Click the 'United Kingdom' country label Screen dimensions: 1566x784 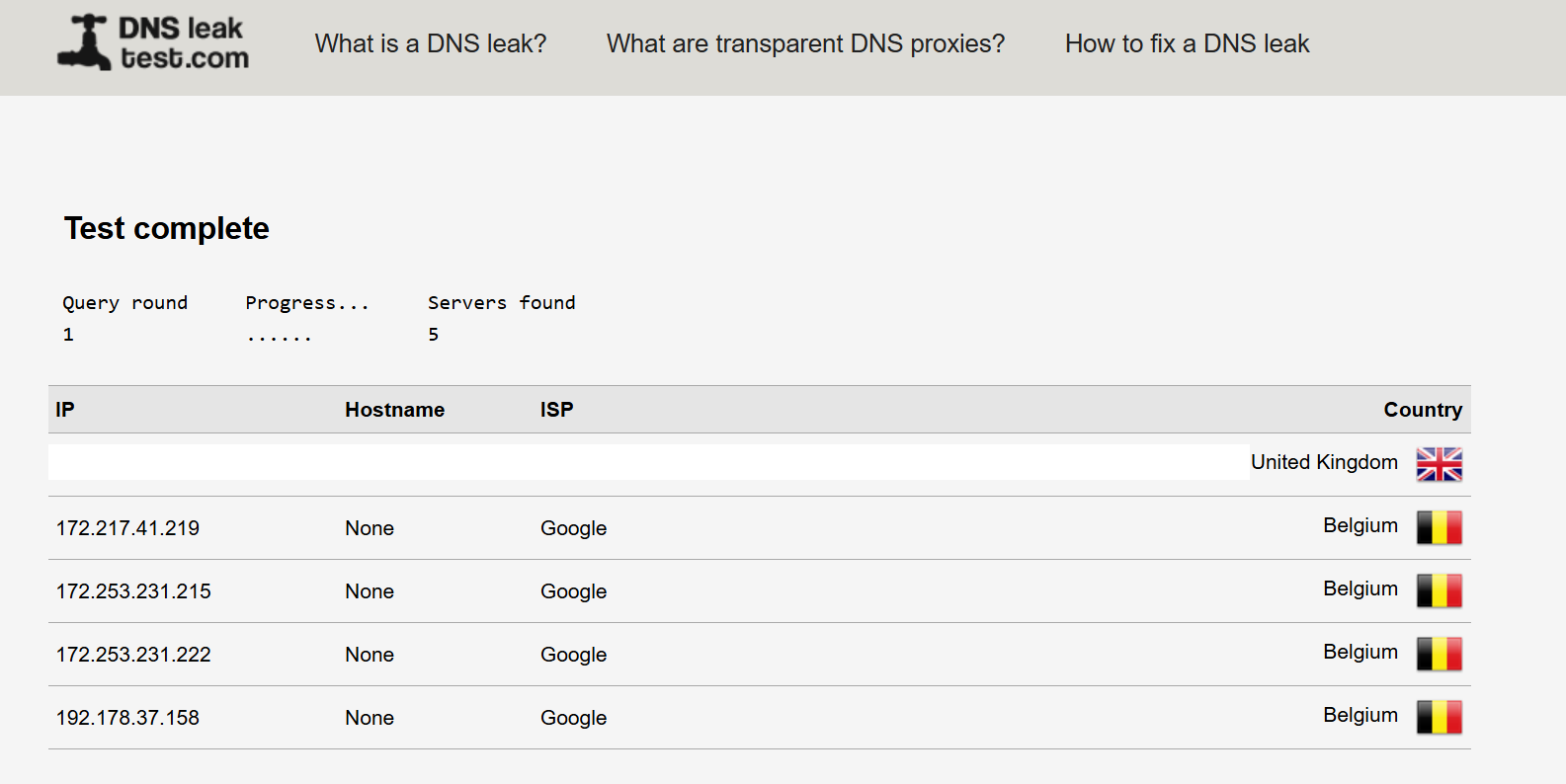pos(1324,462)
